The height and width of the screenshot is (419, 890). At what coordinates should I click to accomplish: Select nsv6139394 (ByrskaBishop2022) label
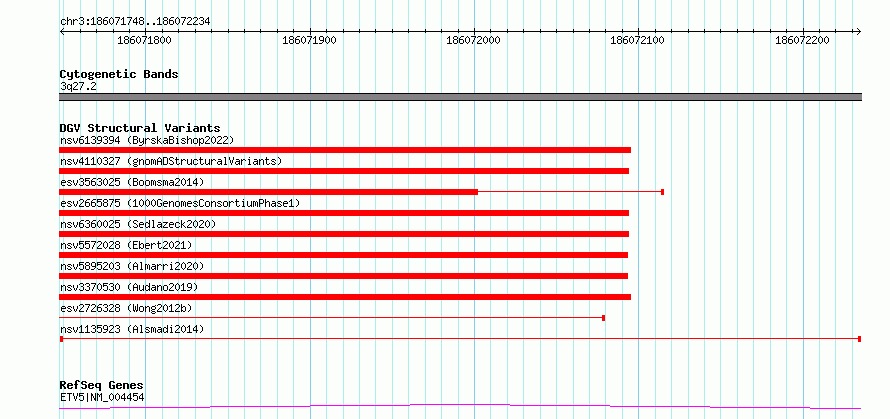coord(147,140)
